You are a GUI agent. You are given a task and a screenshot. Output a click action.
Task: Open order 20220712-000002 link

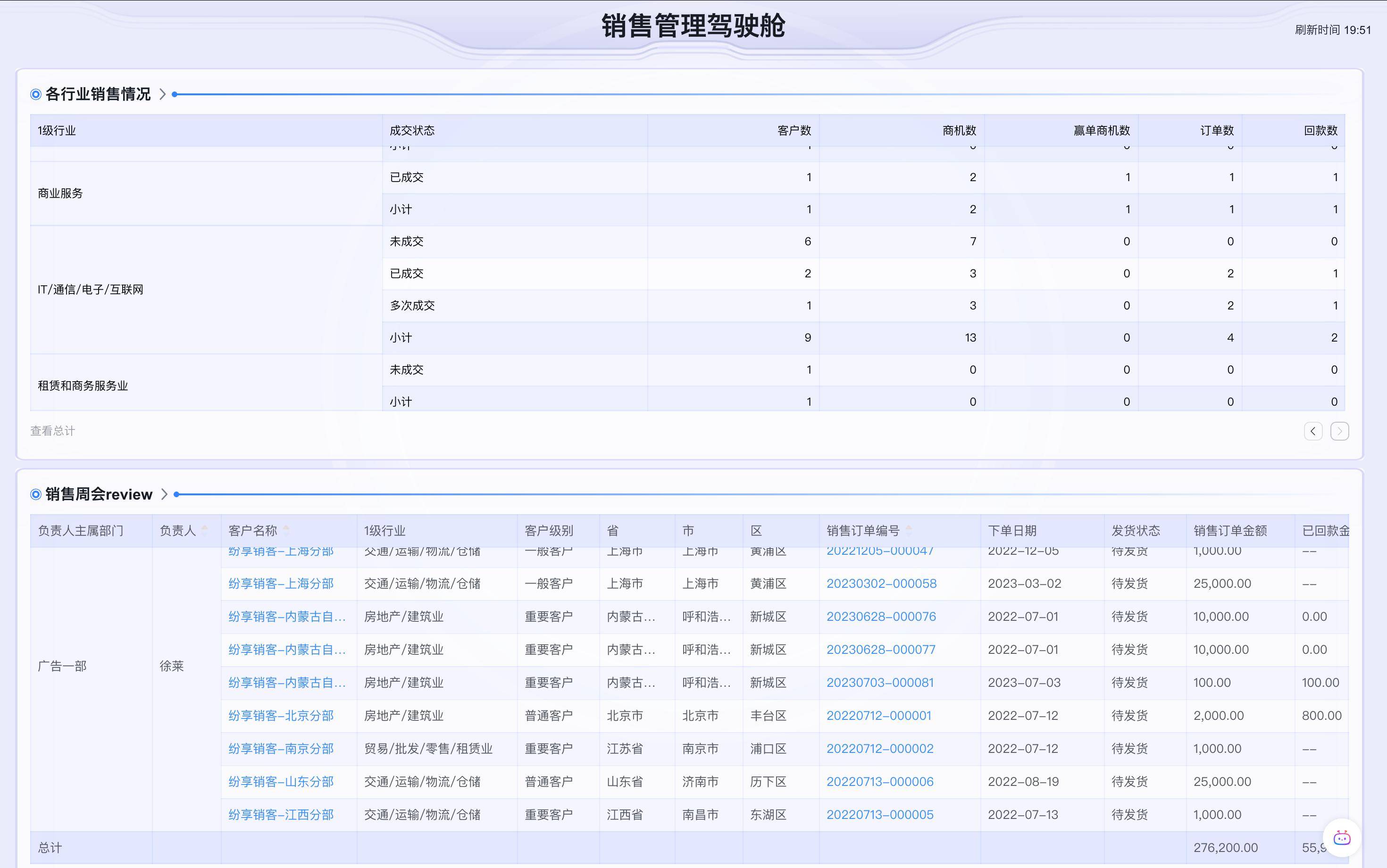pos(879,749)
